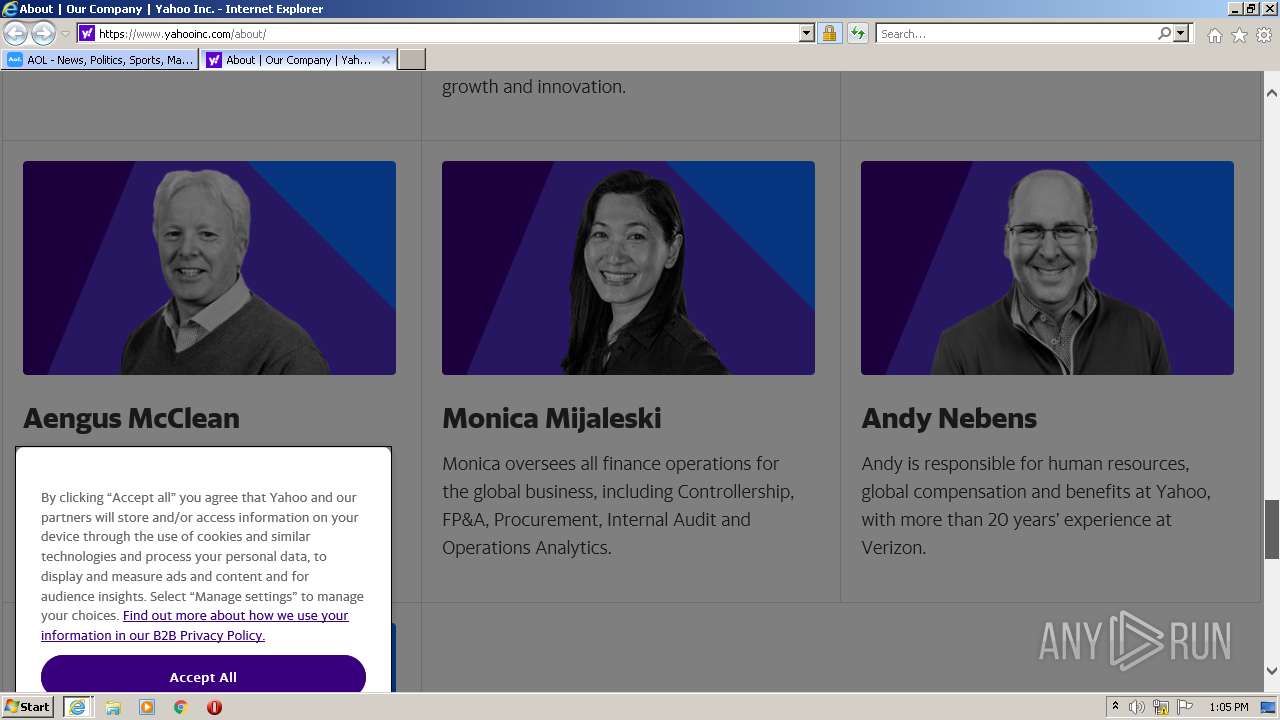Open the Tools gear icon
This screenshot has height=720, width=1280.
point(1264,35)
